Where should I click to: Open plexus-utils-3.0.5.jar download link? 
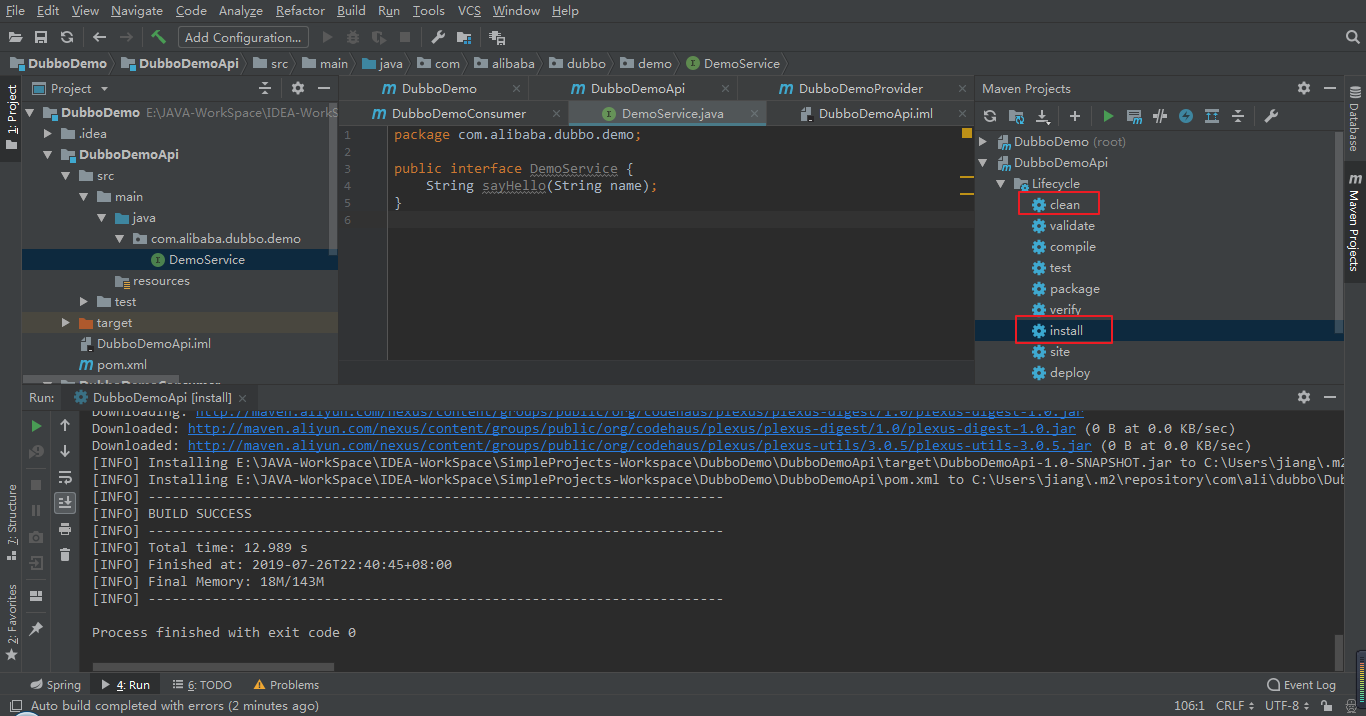640,445
